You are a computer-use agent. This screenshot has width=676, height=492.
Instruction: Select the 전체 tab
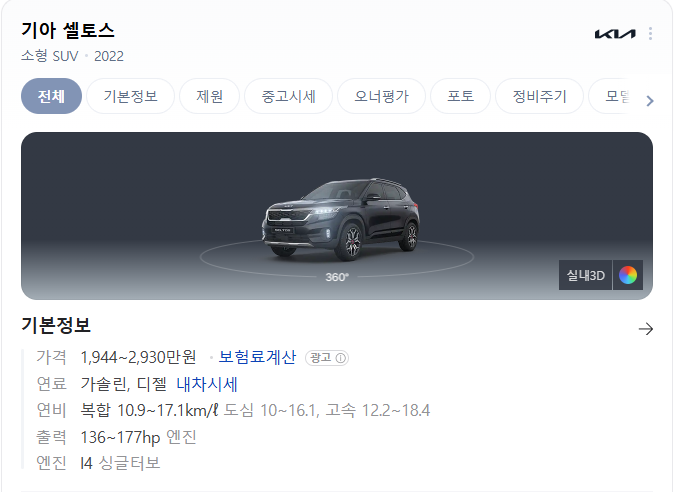pos(51,96)
